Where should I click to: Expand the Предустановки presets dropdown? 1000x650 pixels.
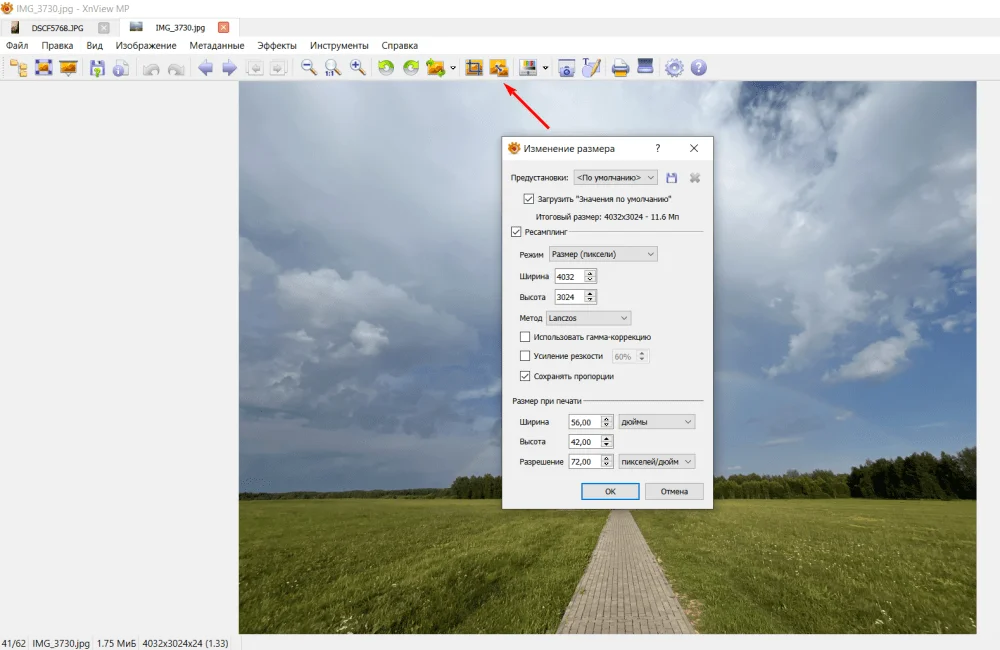click(x=616, y=178)
